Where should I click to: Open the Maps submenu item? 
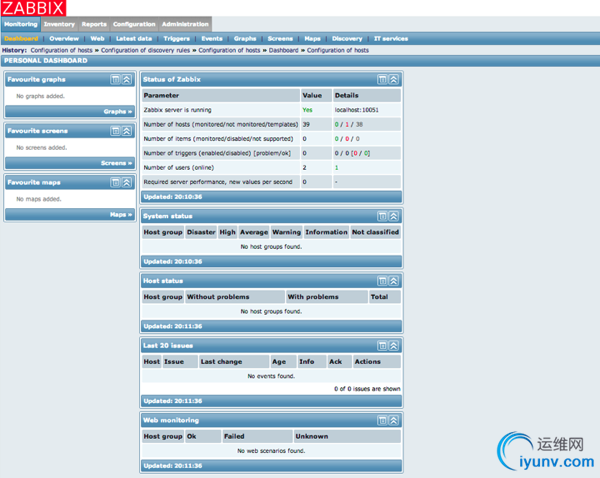[x=312, y=39]
